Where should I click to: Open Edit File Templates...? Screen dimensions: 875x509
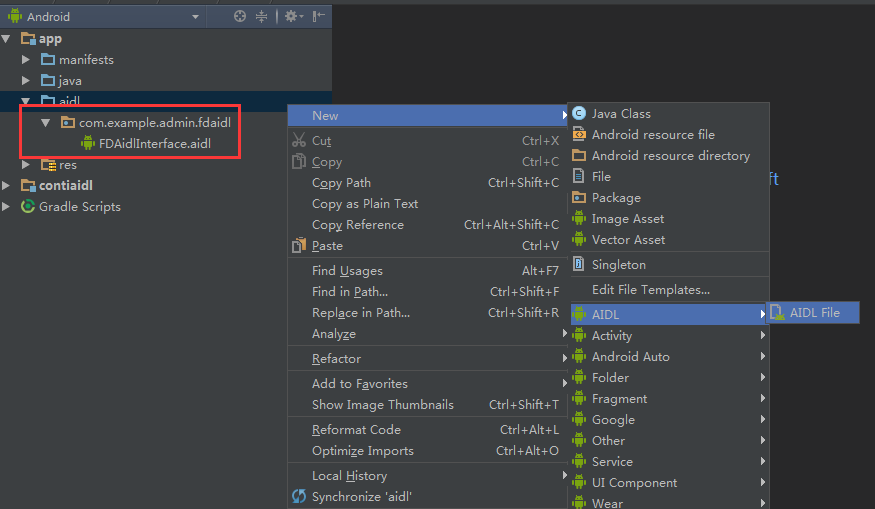pyautogui.click(x=669, y=290)
